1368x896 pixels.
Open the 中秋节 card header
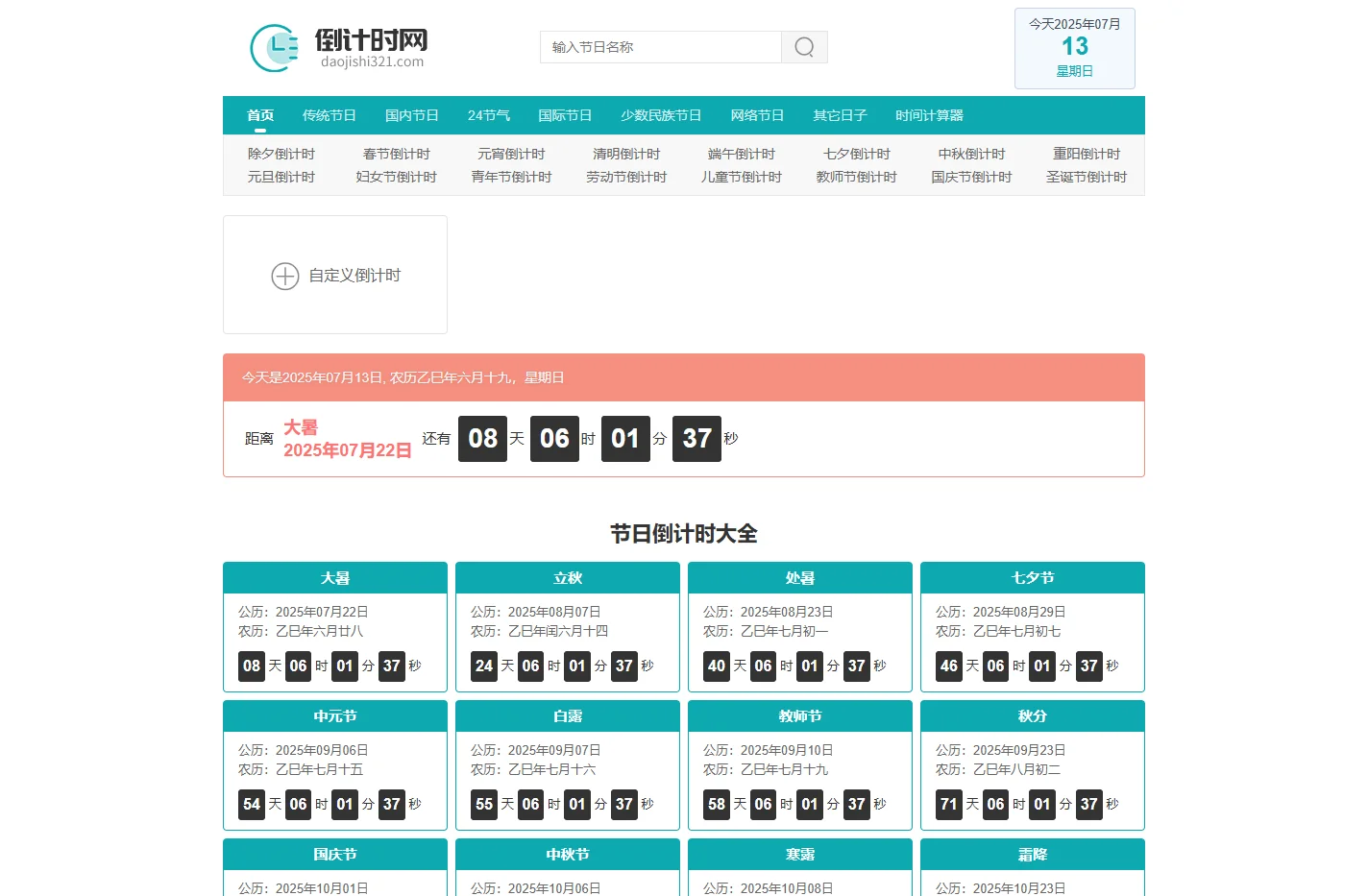tap(568, 855)
